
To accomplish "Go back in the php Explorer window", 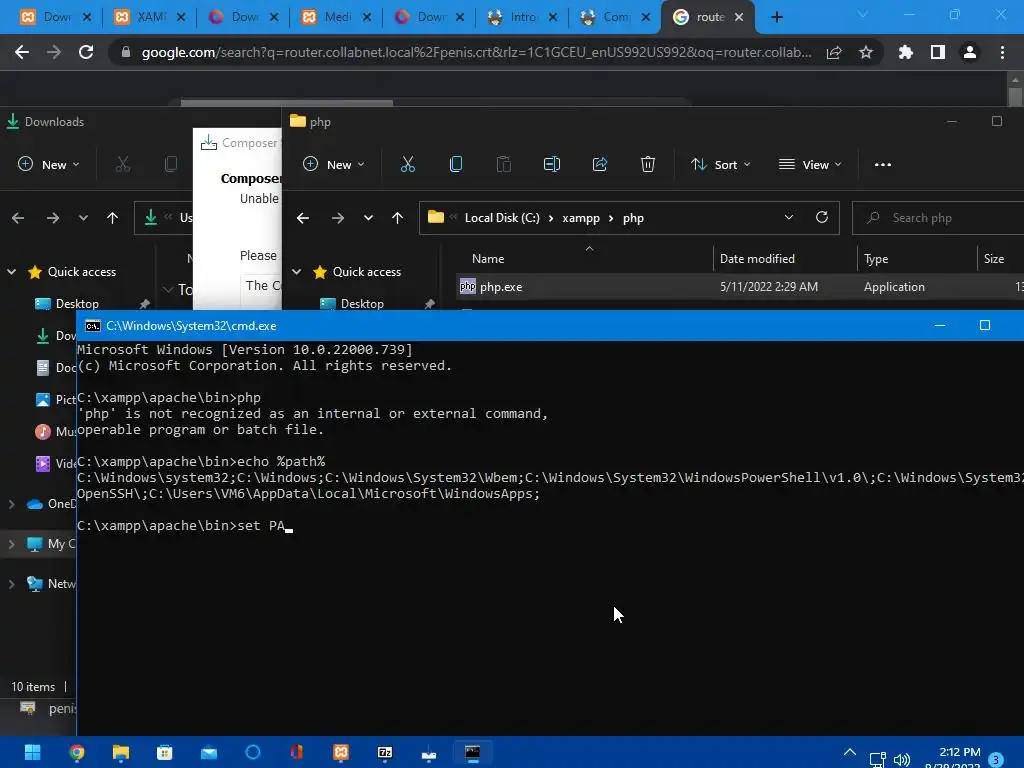I will click(x=302, y=217).
